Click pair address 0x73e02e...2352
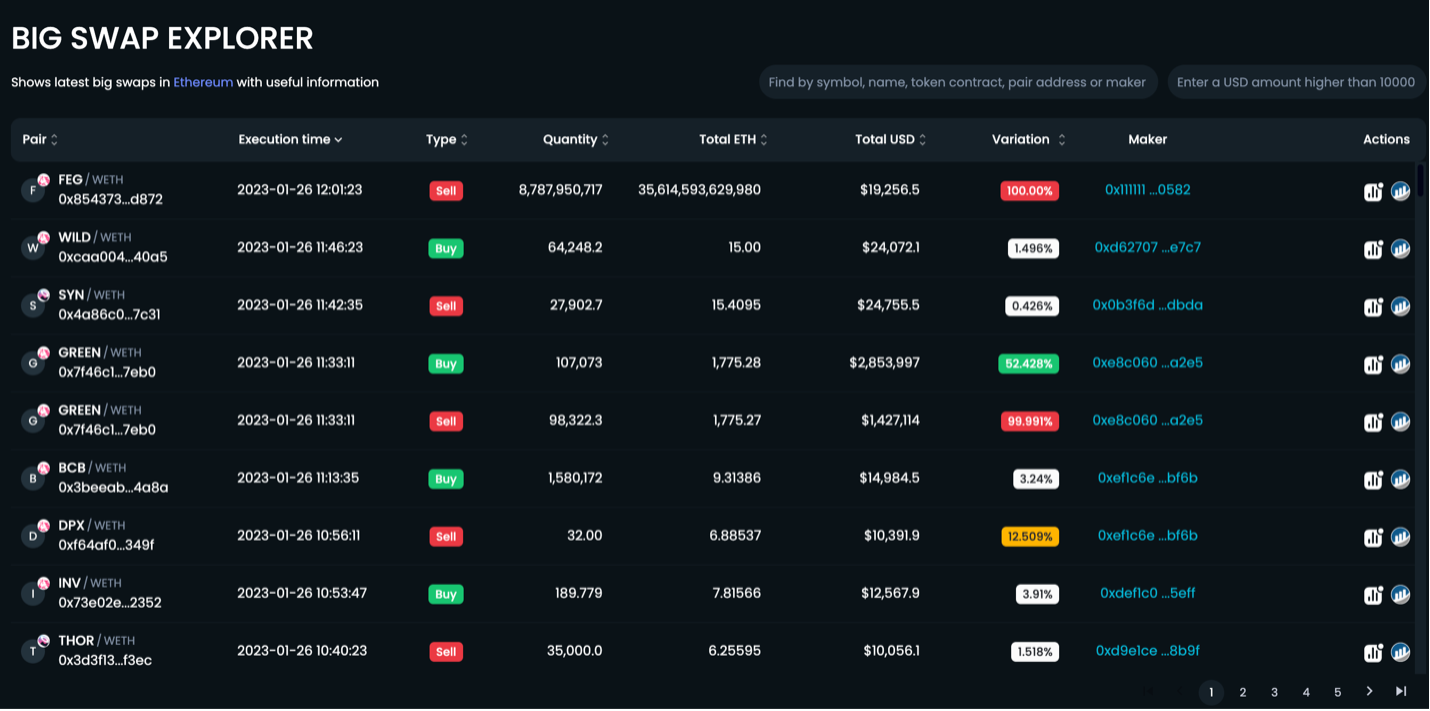The width and height of the screenshot is (1430, 711). coord(110,603)
